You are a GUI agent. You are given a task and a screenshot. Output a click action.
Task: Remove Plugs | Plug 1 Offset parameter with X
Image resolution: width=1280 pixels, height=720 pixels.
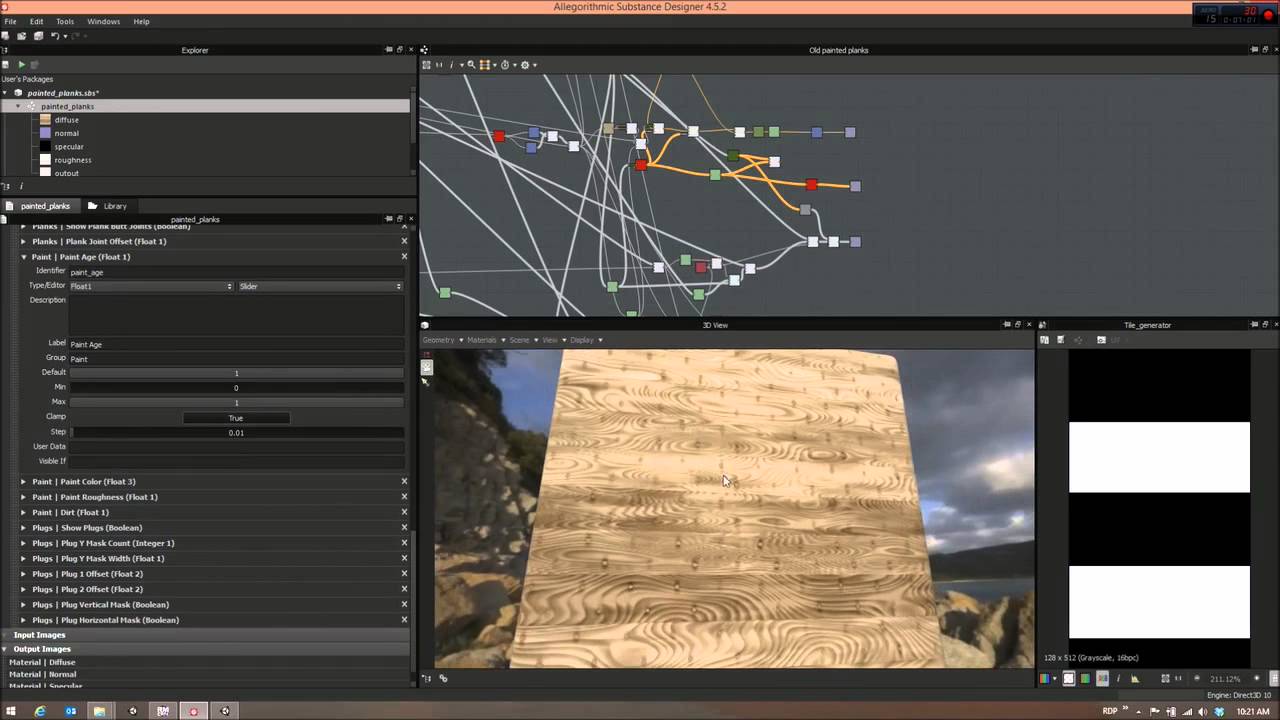[404, 574]
